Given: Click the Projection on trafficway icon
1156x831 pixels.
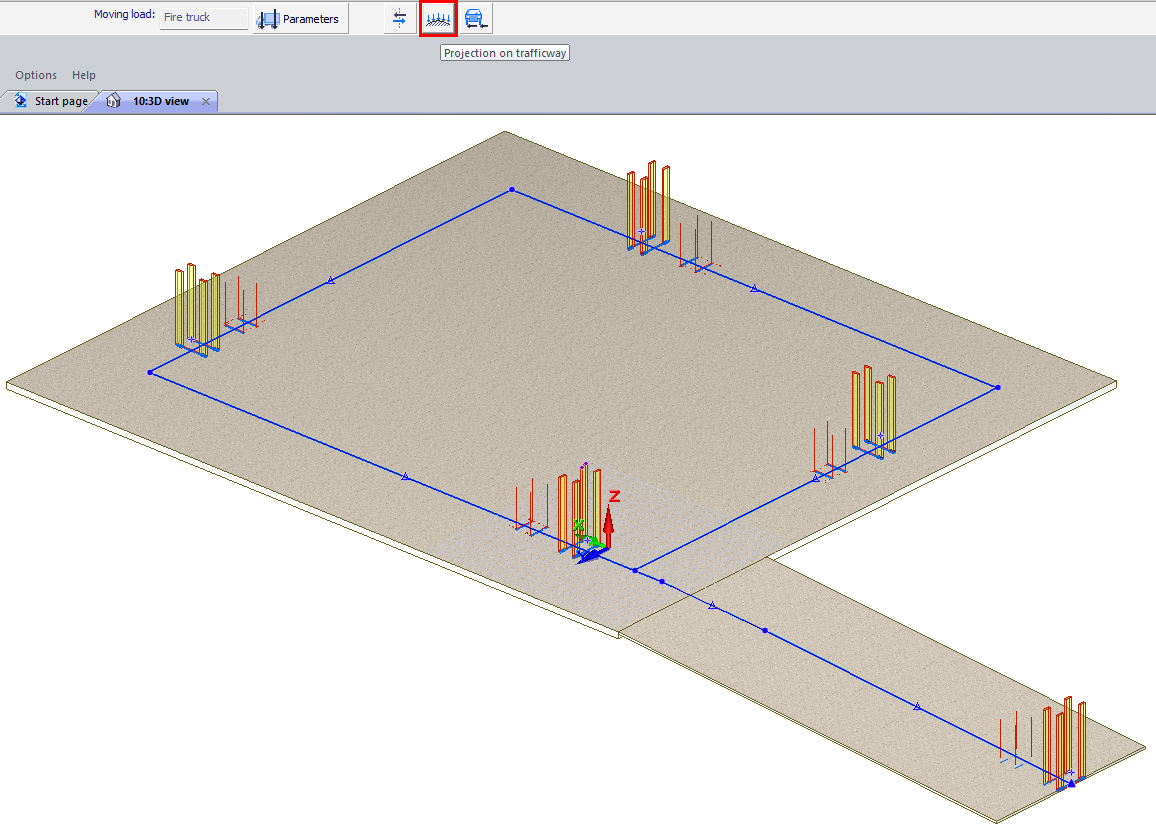Looking at the screenshot, I should 438,18.
